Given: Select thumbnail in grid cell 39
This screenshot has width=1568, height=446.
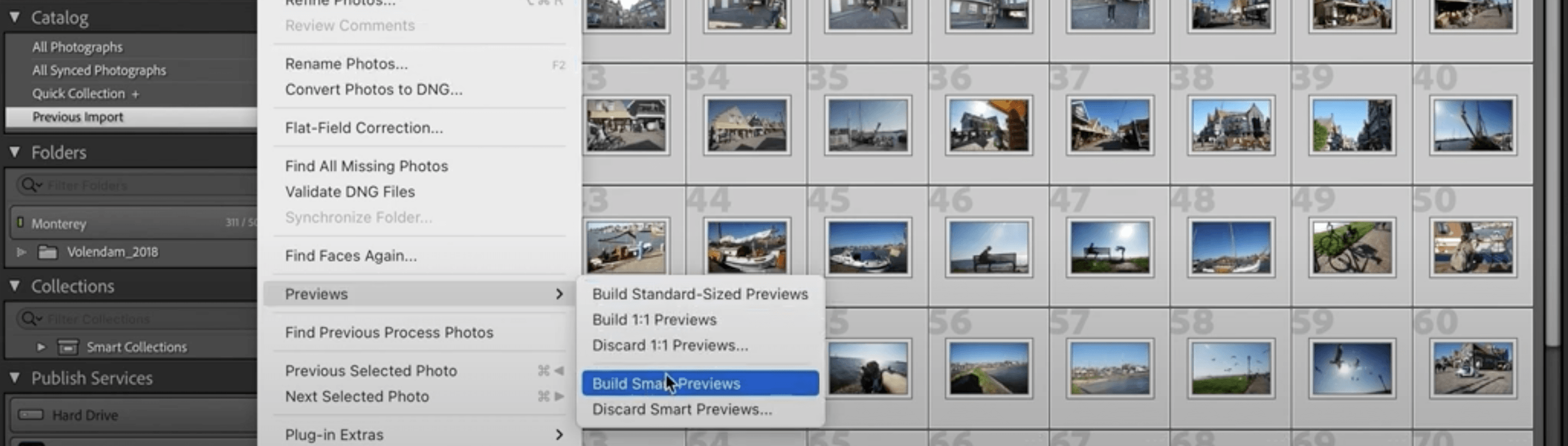Looking at the screenshot, I should click(x=1351, y=126).
